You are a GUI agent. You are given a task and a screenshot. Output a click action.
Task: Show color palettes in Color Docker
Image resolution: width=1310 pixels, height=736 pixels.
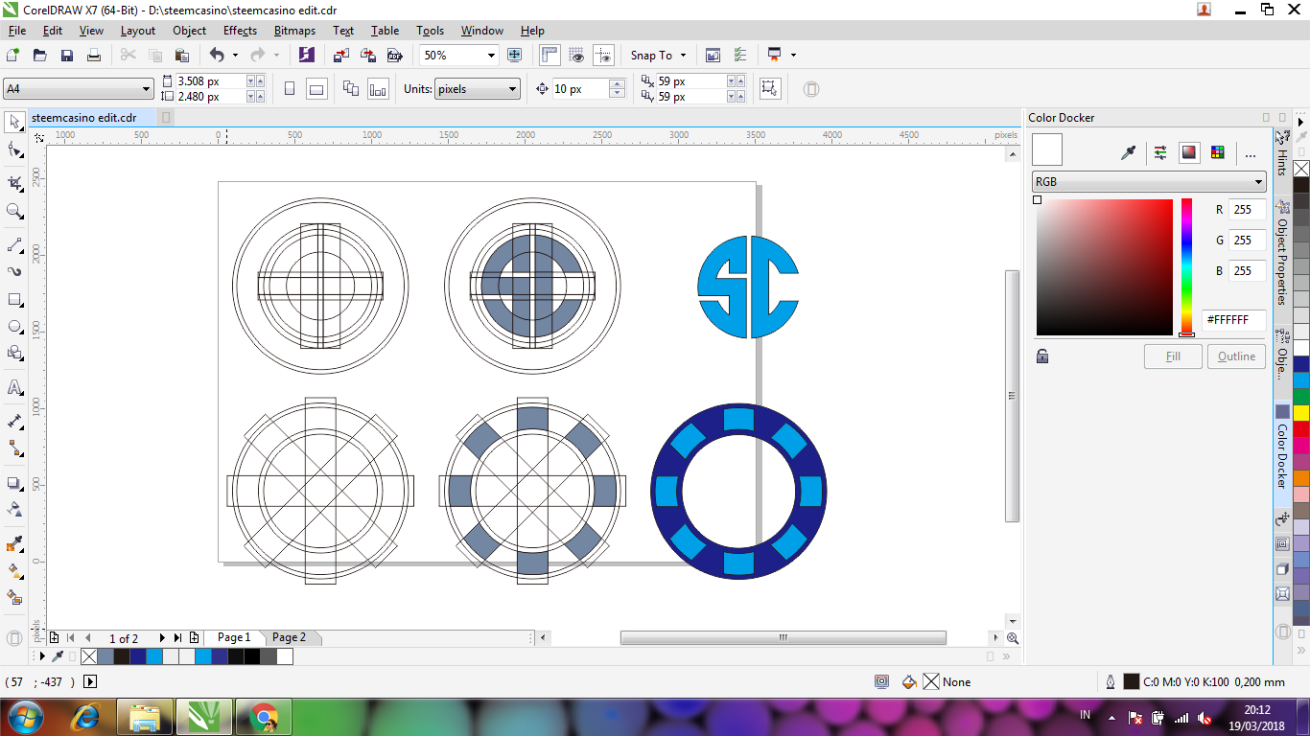pos(1217,152)
